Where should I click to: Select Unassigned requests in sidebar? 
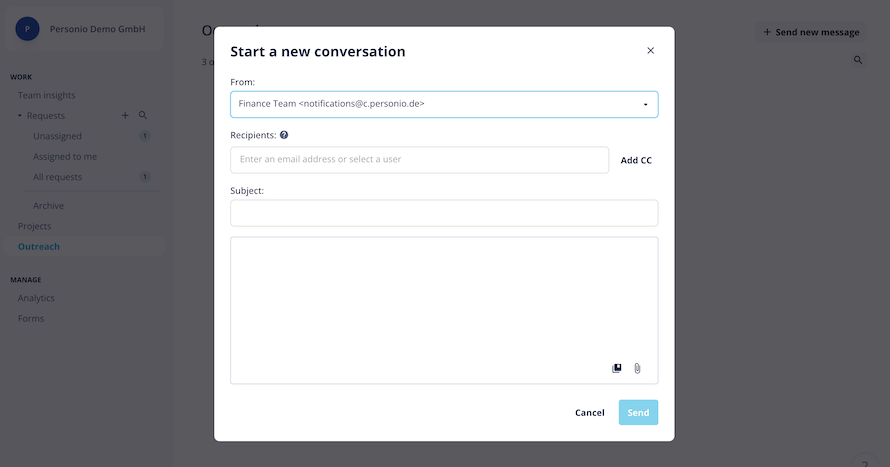57,136
